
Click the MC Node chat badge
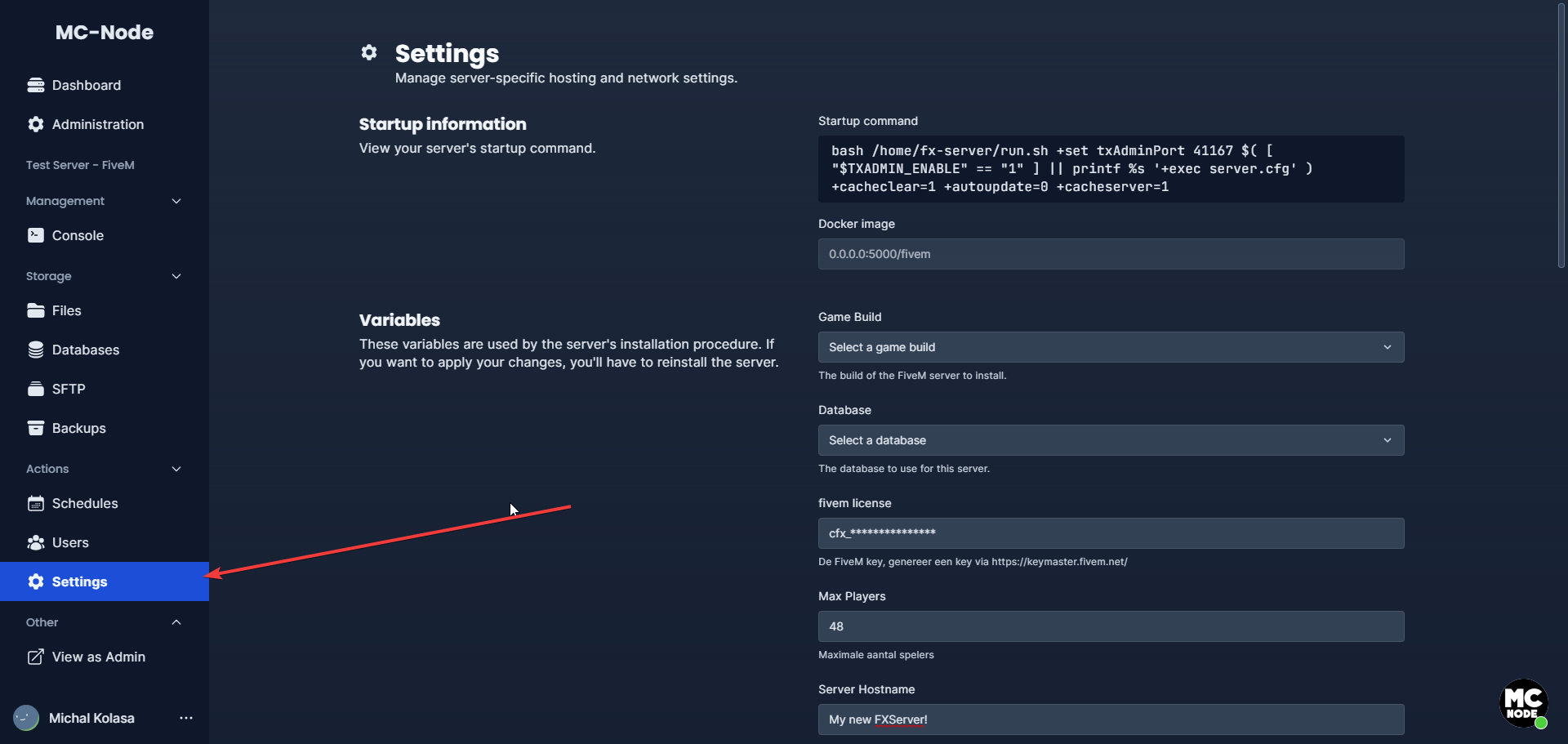[x=1524, y=703]
